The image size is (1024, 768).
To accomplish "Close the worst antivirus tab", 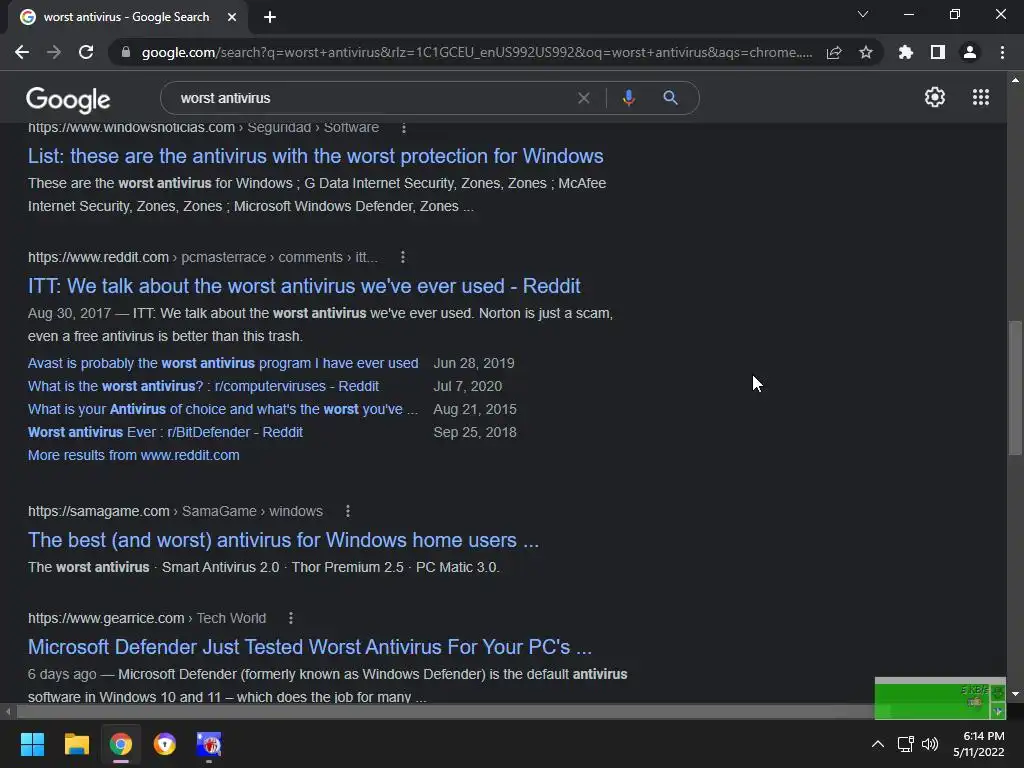I will [232, 17].
